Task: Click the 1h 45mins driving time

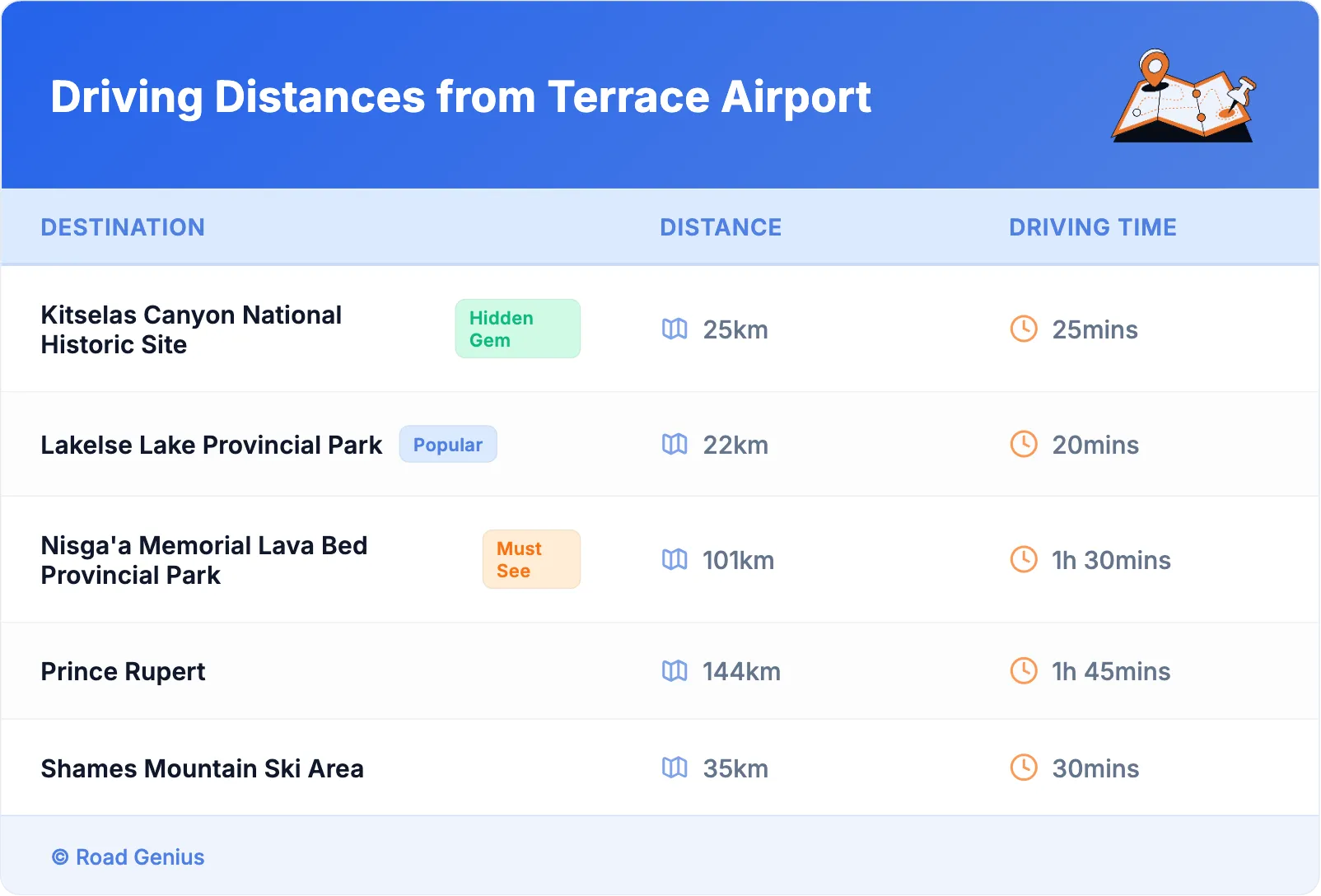Action: tap(1112, 672)
